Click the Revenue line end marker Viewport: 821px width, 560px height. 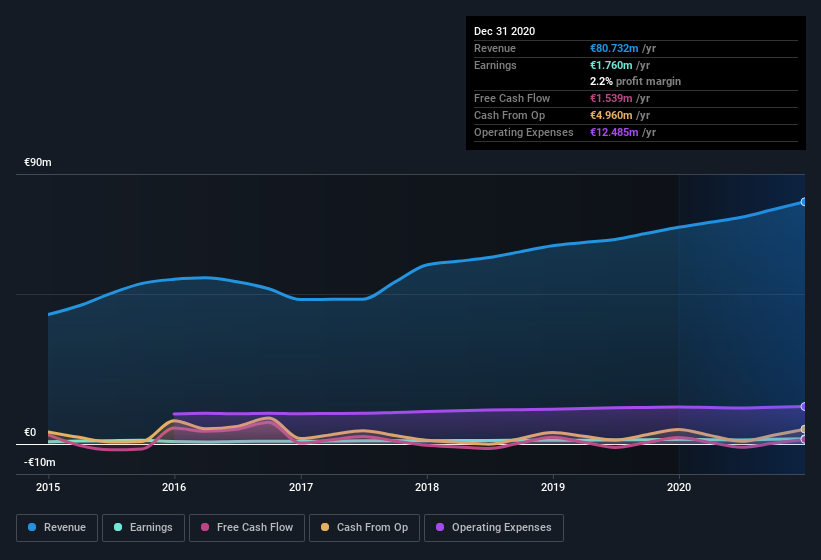tap(804, 202)
